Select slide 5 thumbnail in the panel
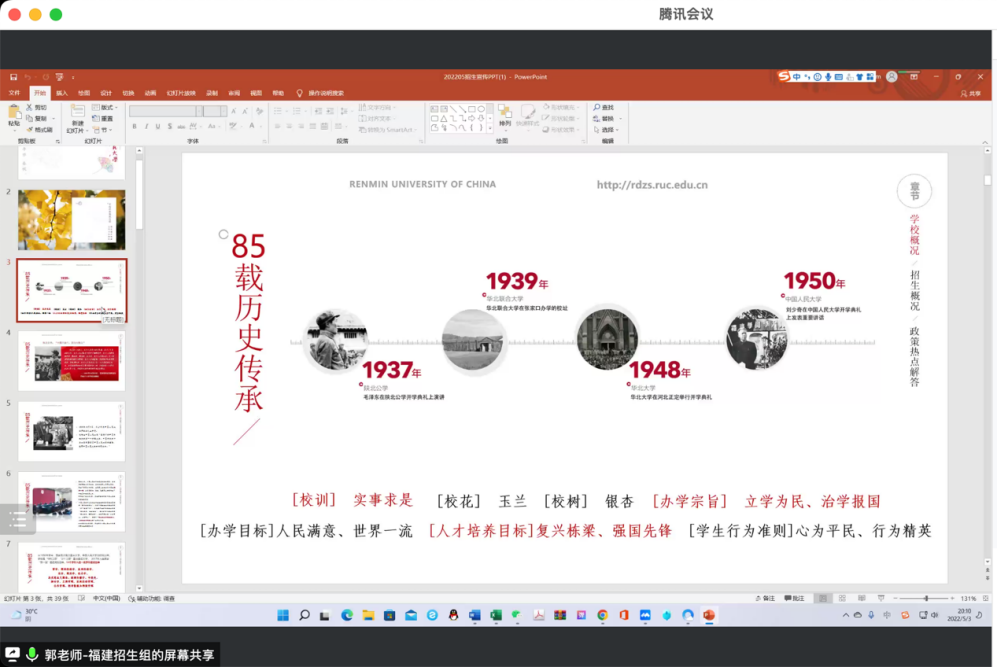Screen dimensions: 997x667 [71, 431]
